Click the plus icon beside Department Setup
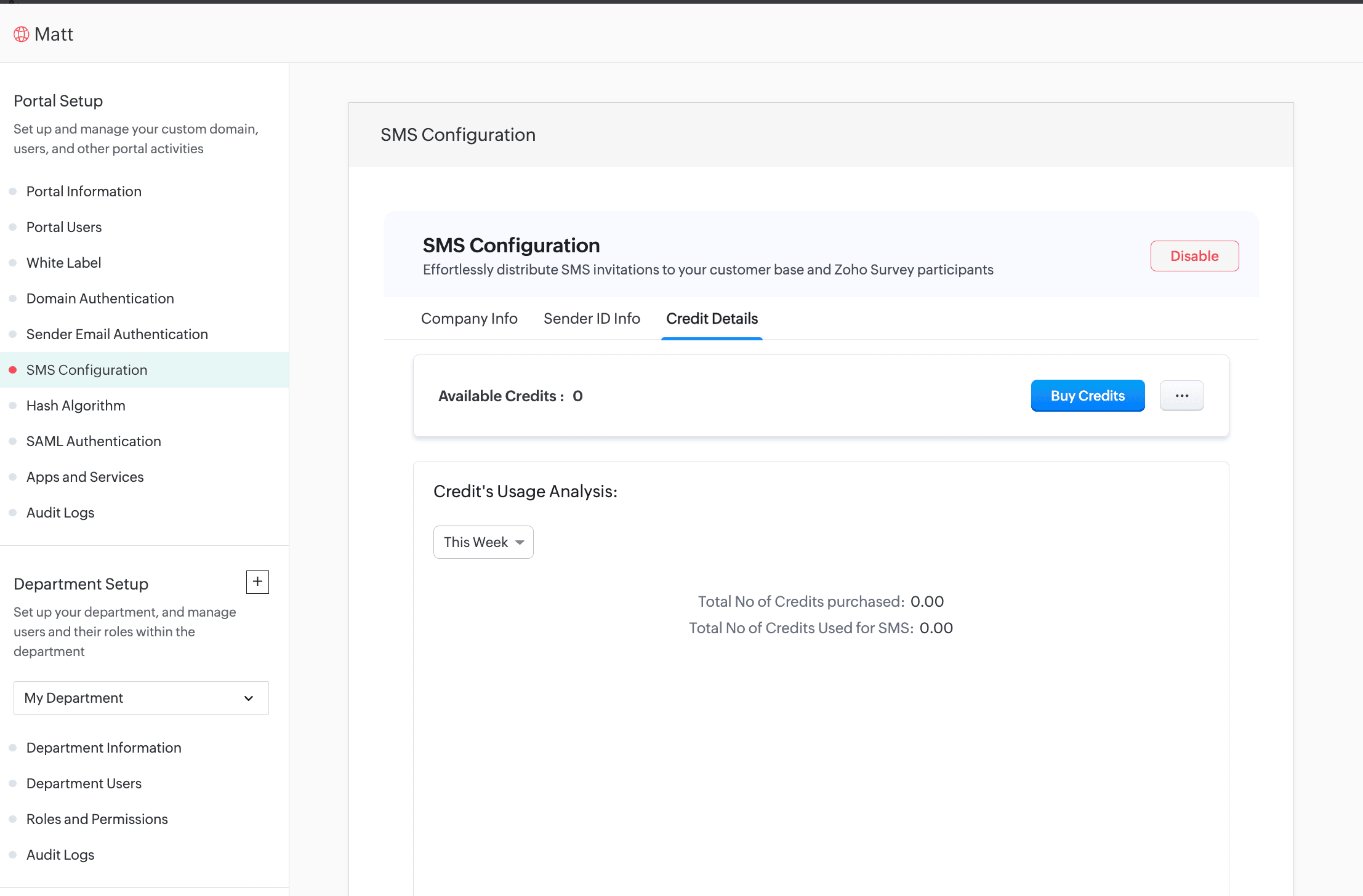 click(257, 582)
